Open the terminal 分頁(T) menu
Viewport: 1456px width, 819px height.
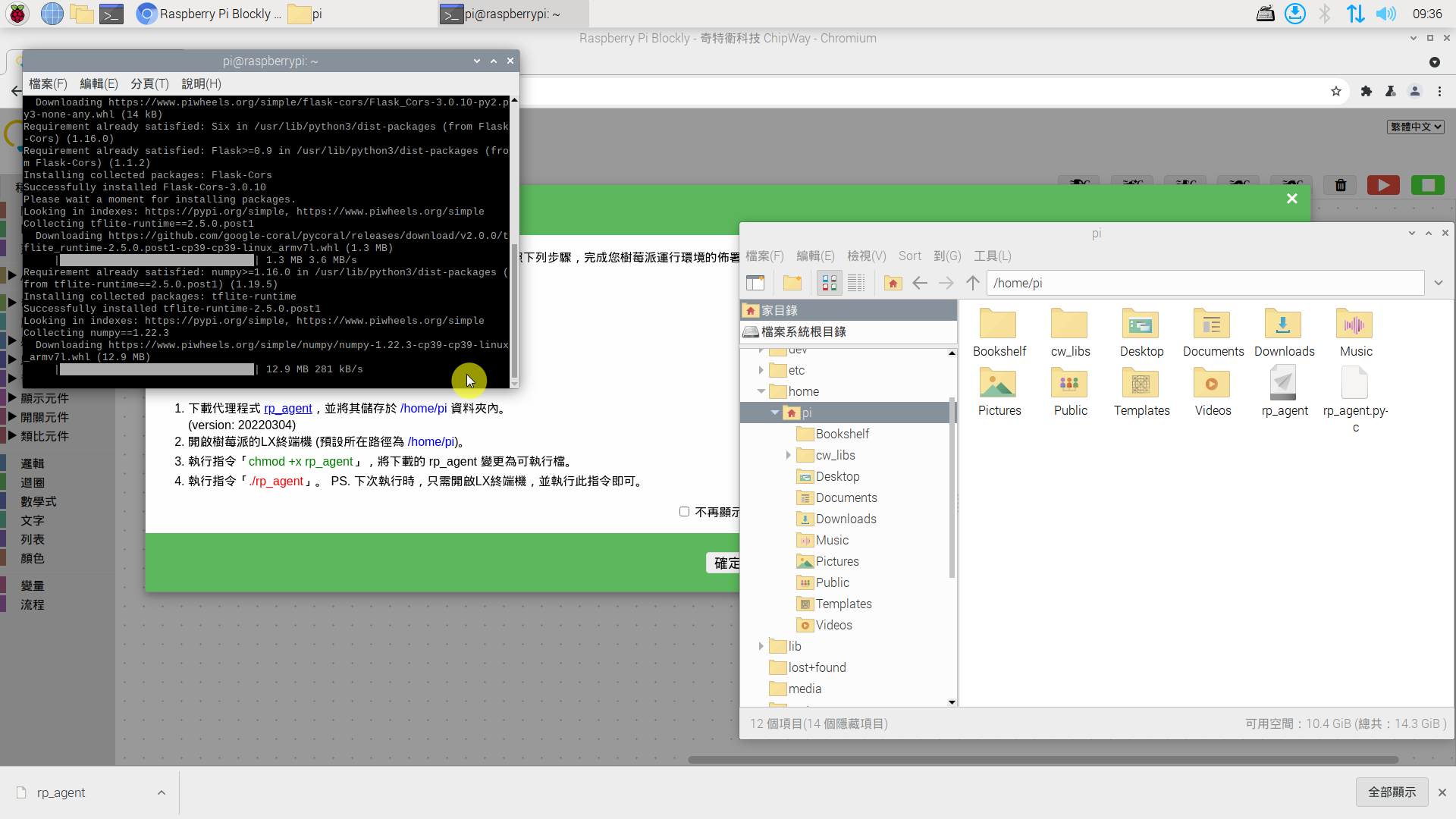(149, 83)
